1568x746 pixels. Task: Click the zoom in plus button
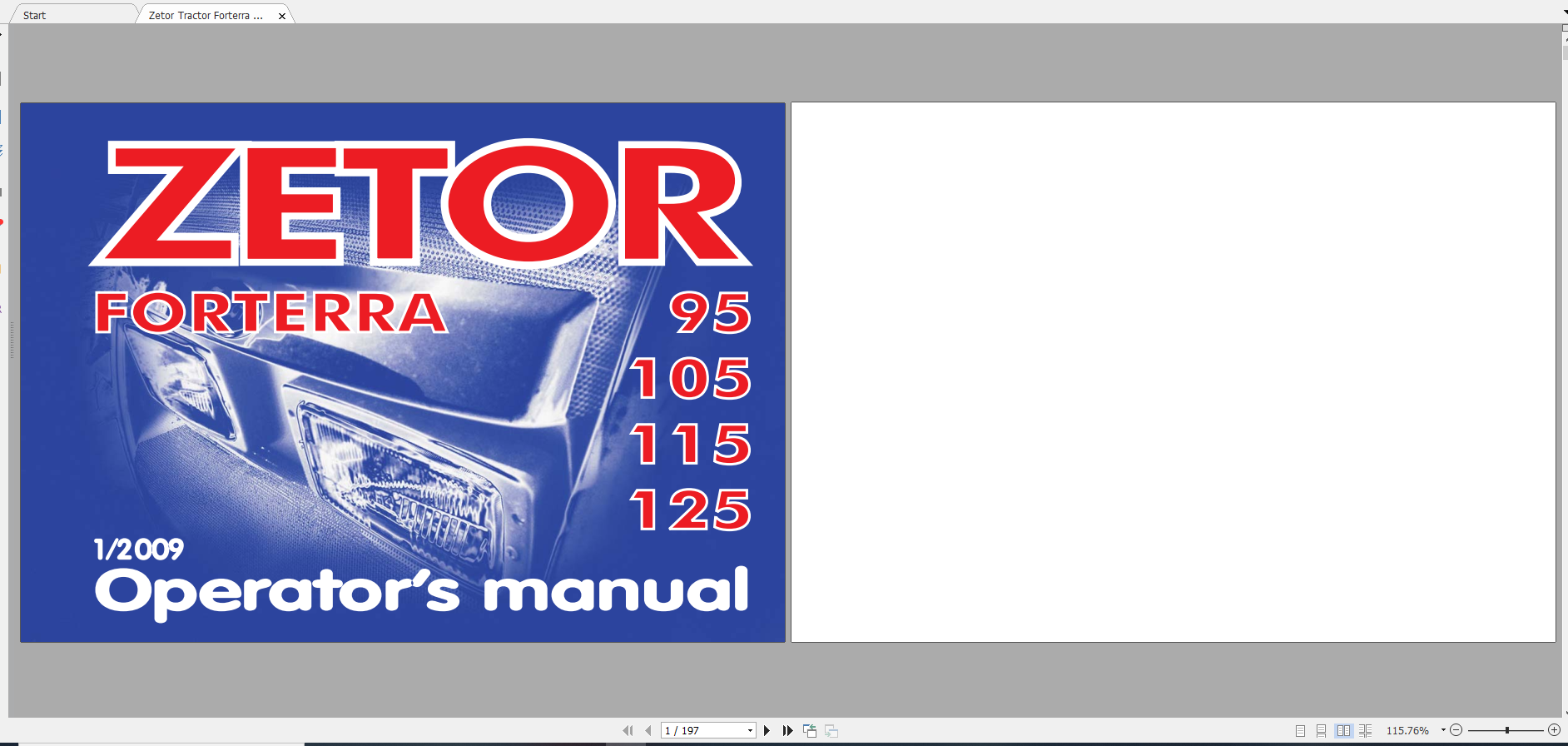click(1554, 730)
